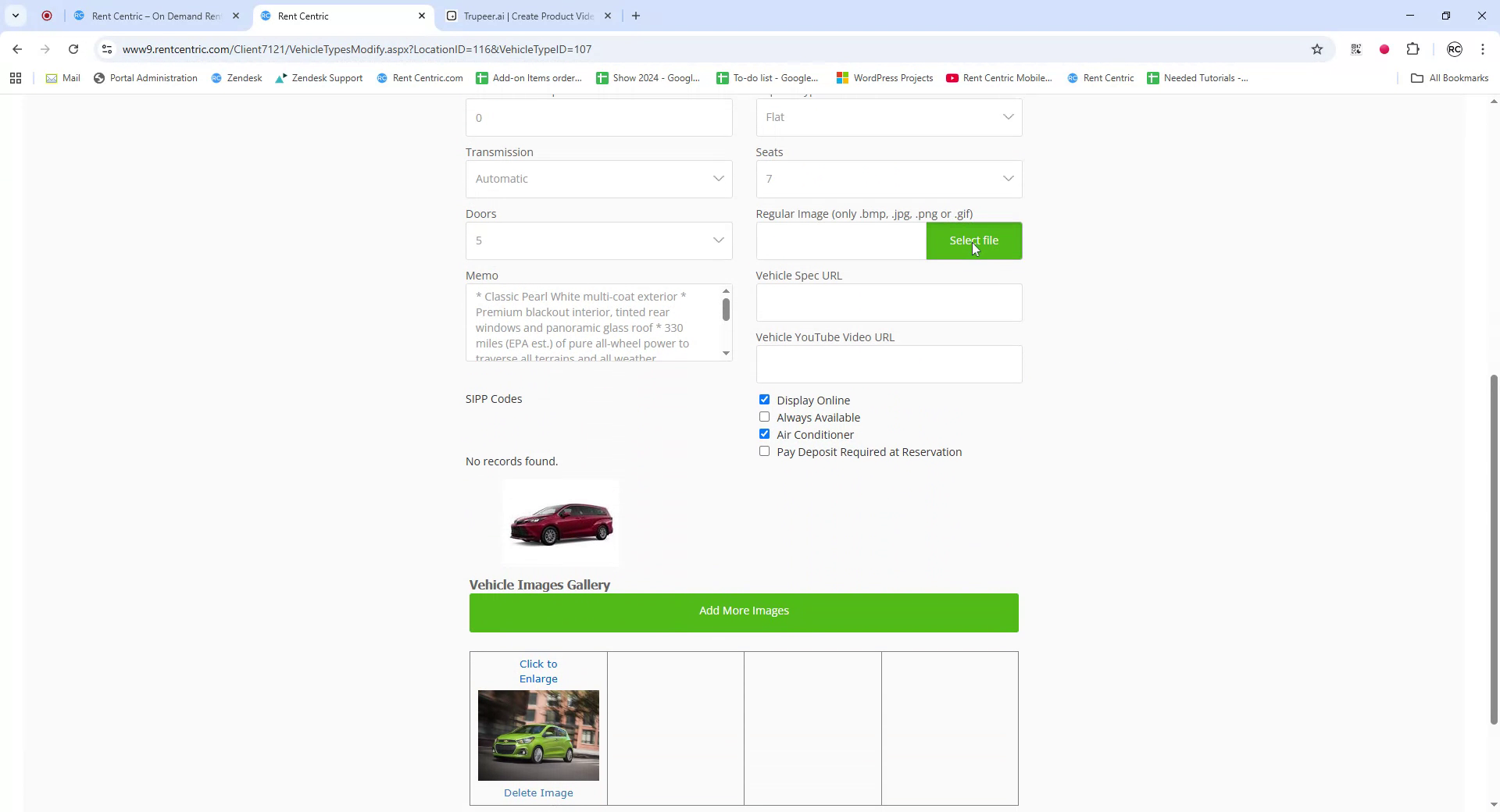This screenshot has width=1500, height=812.
Task: Click the Add More Images button
Action: click(743, 612)
